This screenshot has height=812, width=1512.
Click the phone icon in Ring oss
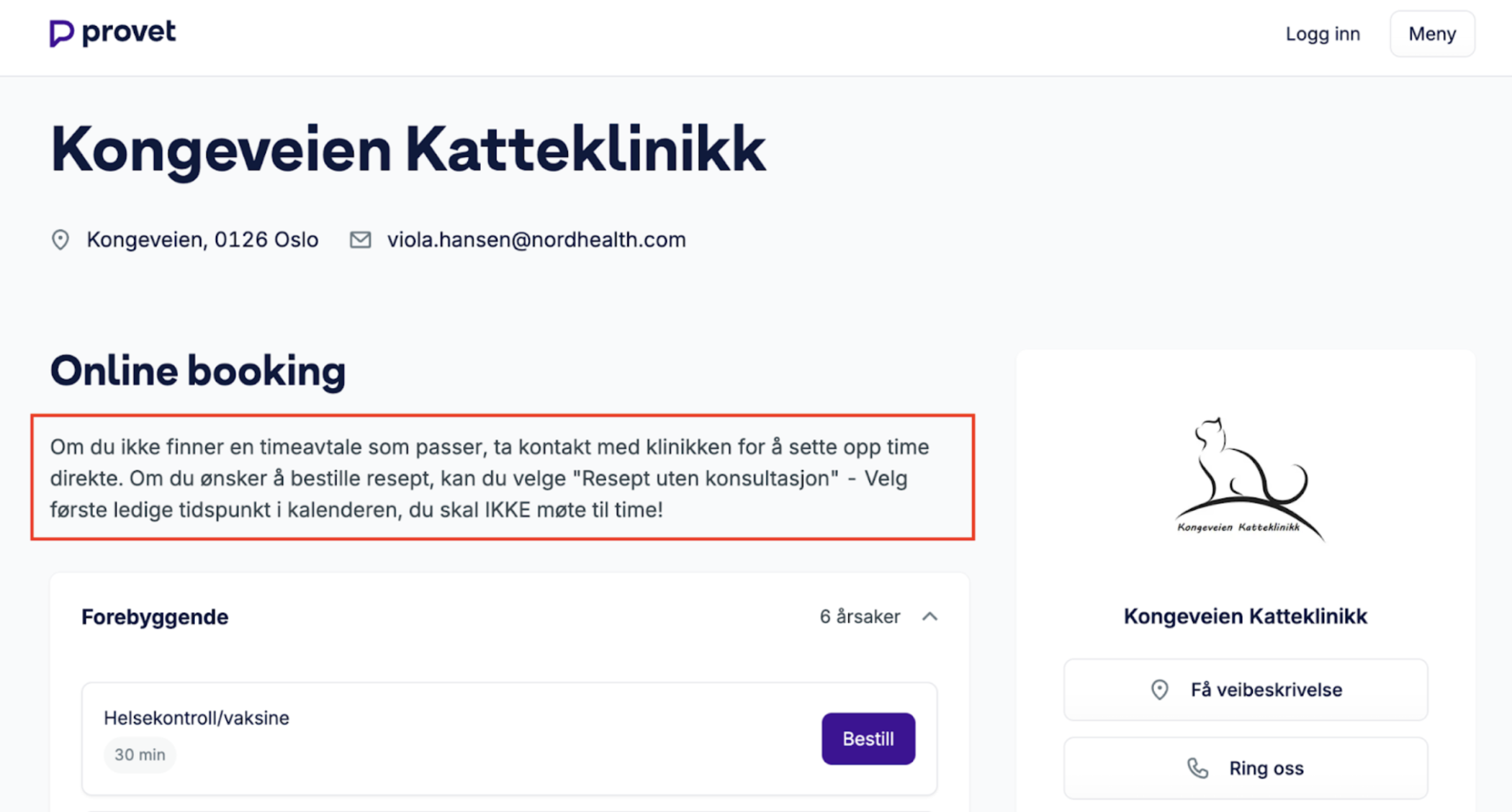pyautogui.click(x=1197, y=768)
